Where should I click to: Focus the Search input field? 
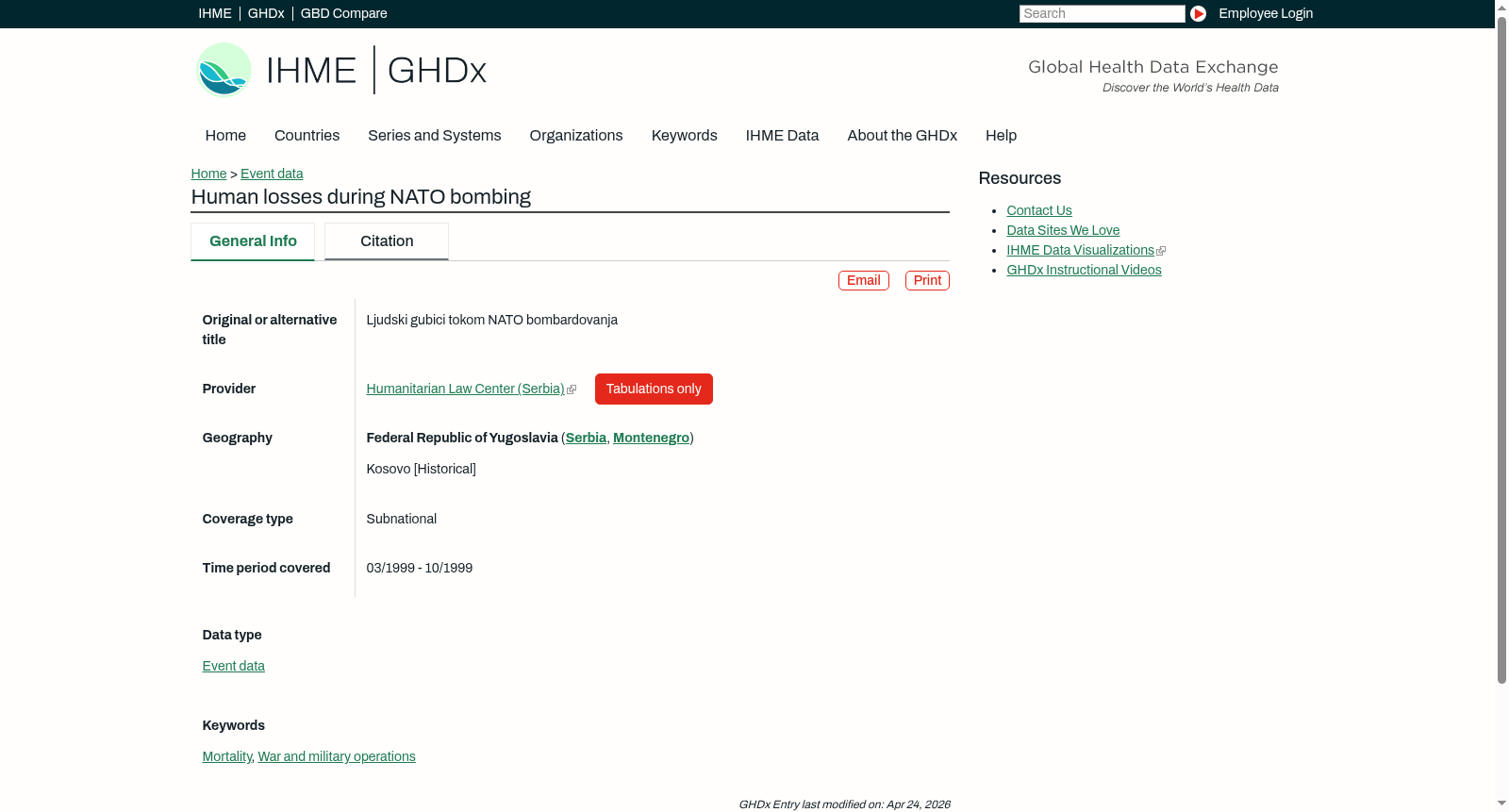click(x=1102, y=14)
